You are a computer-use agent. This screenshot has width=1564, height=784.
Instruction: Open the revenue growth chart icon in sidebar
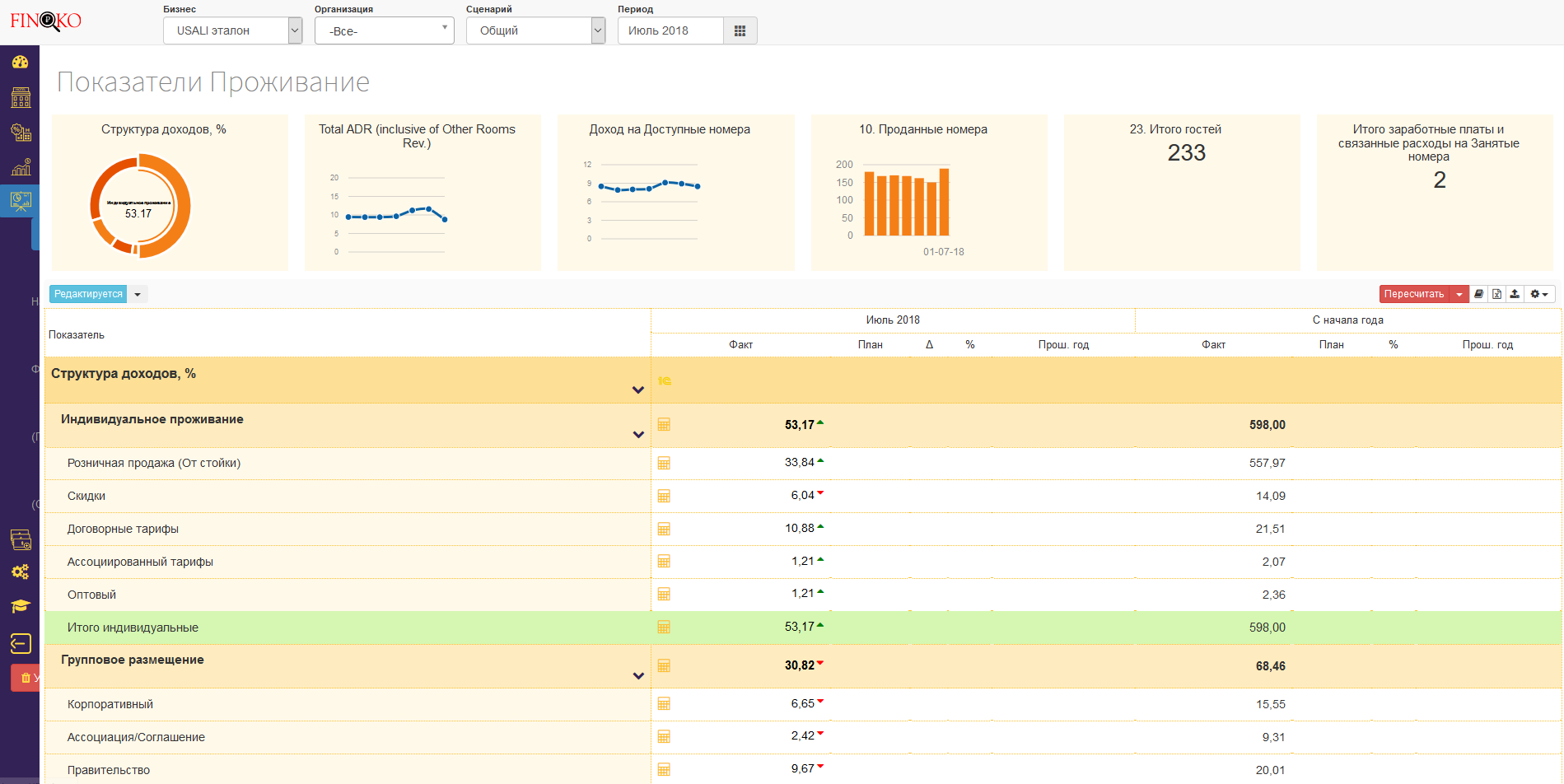coord(20,167)
